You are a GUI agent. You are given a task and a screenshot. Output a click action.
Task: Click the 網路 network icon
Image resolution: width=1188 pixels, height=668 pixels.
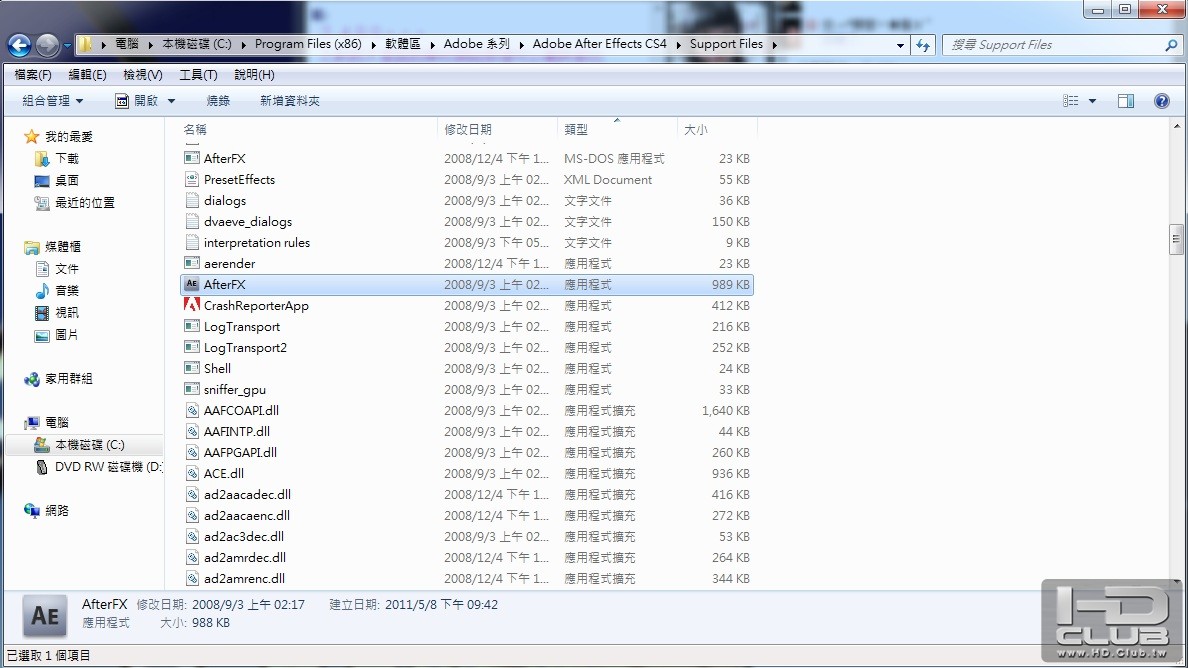tap(32, 510)
